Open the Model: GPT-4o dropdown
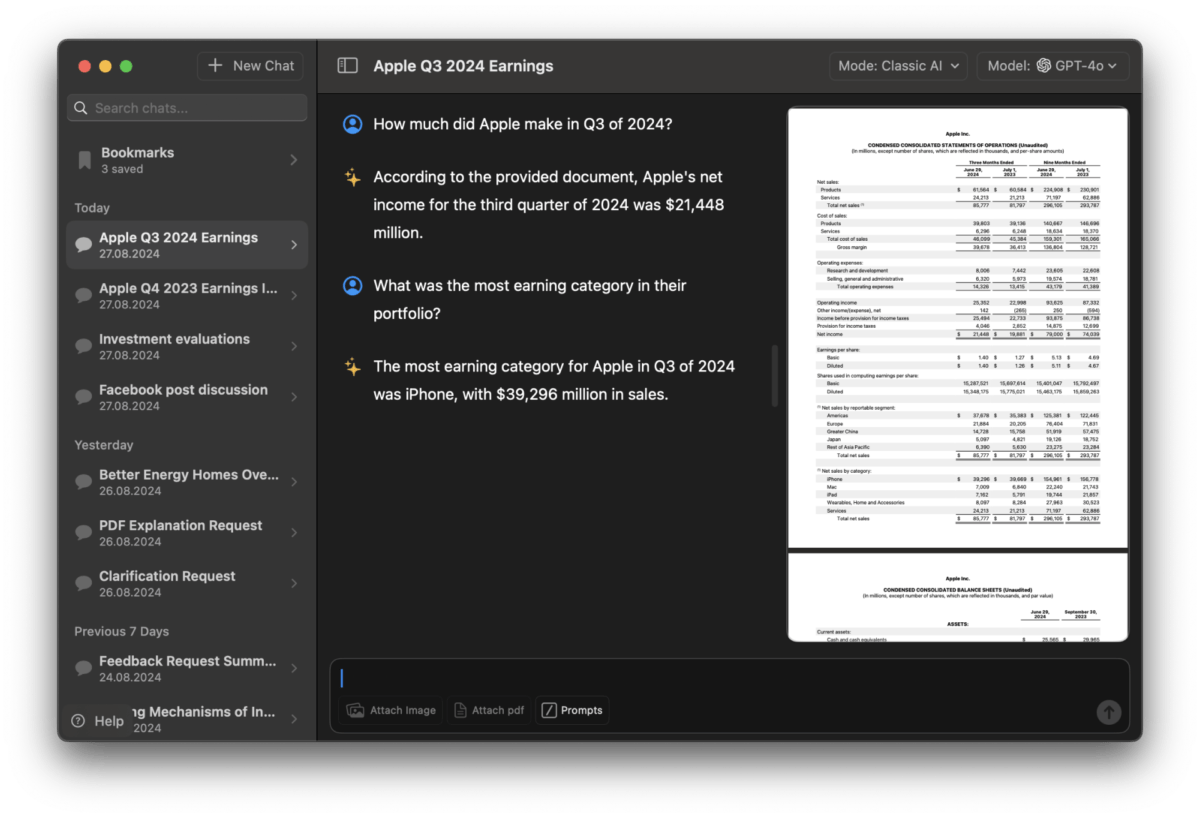Screen dimensions: 1200x818 coord(1052,66)
